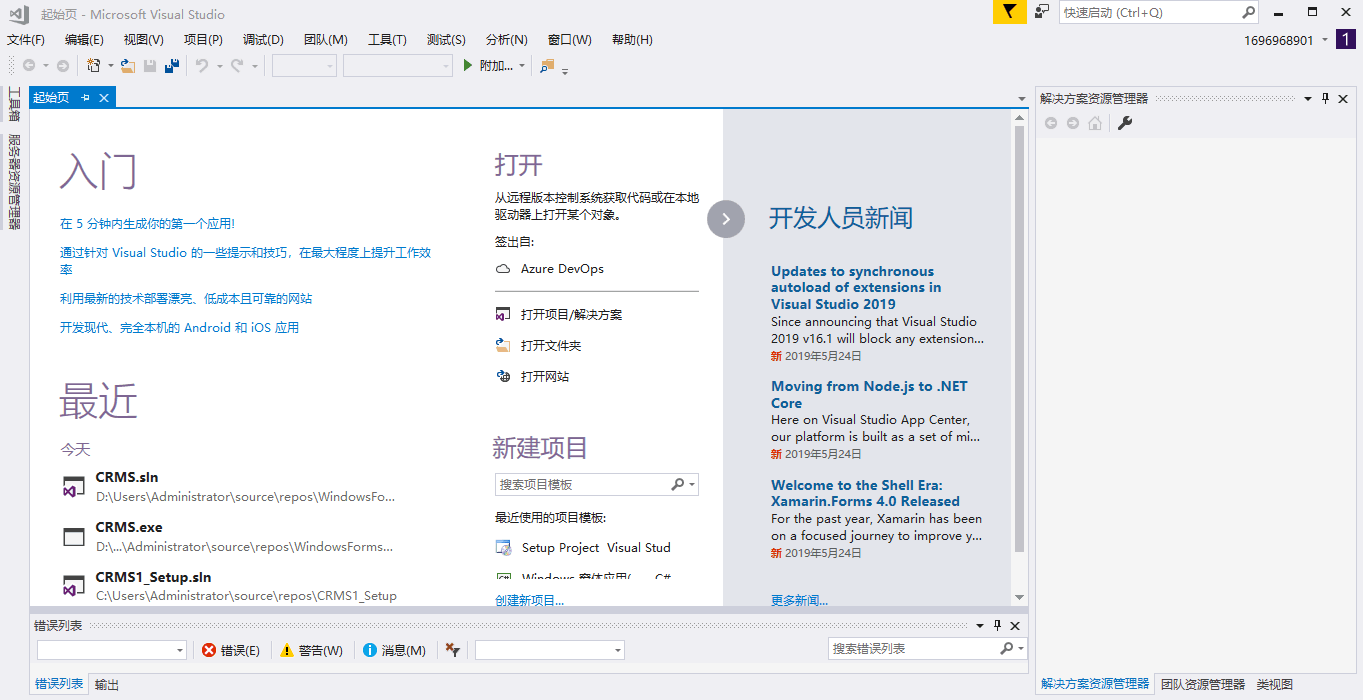Open the toolbar overflow options arrow
Viewport: 1363px width, 700px height.
pyautogui.click(x=565, y=70)
